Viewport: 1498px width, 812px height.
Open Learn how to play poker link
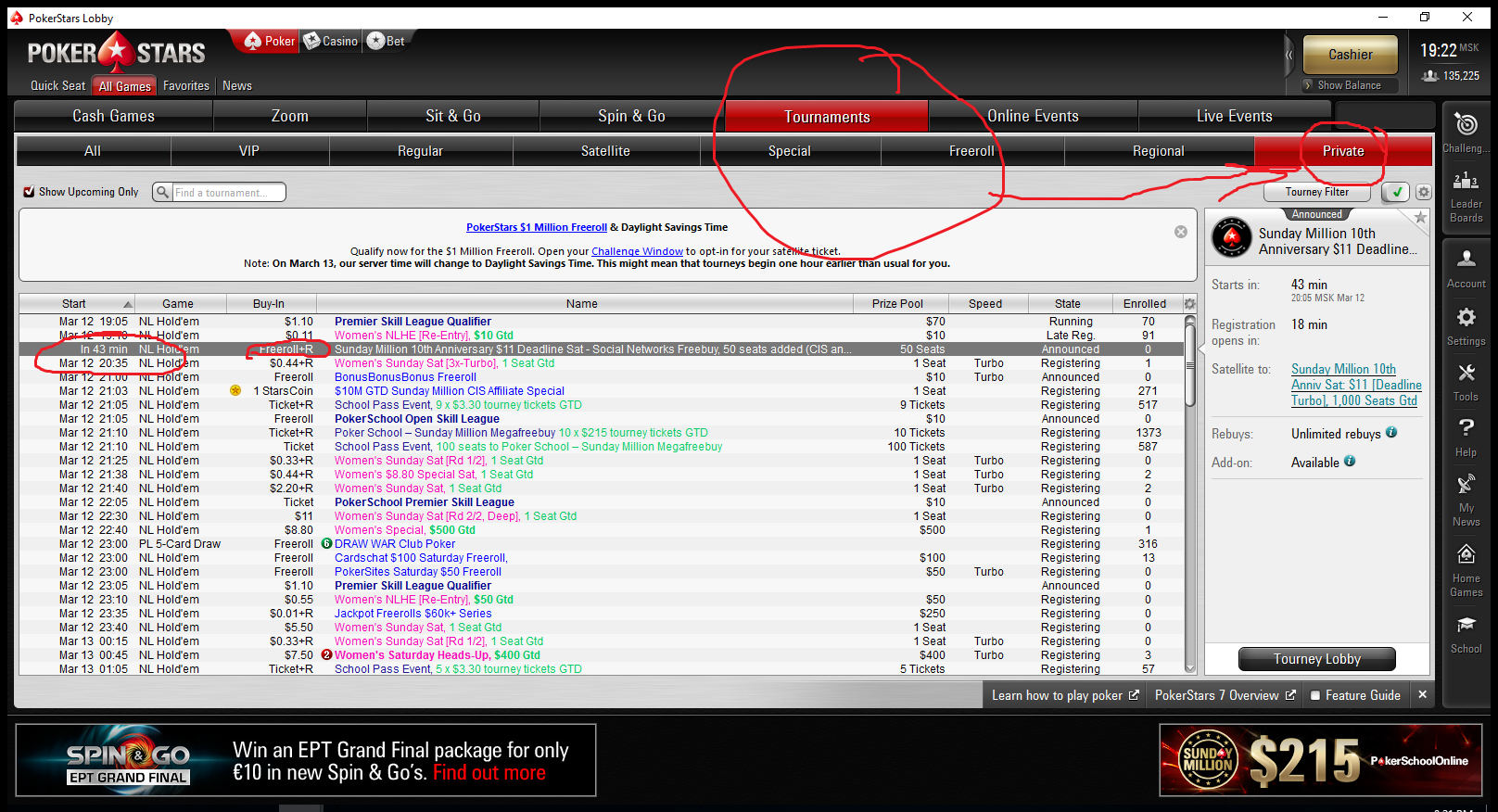click(x=1065, y=695)
